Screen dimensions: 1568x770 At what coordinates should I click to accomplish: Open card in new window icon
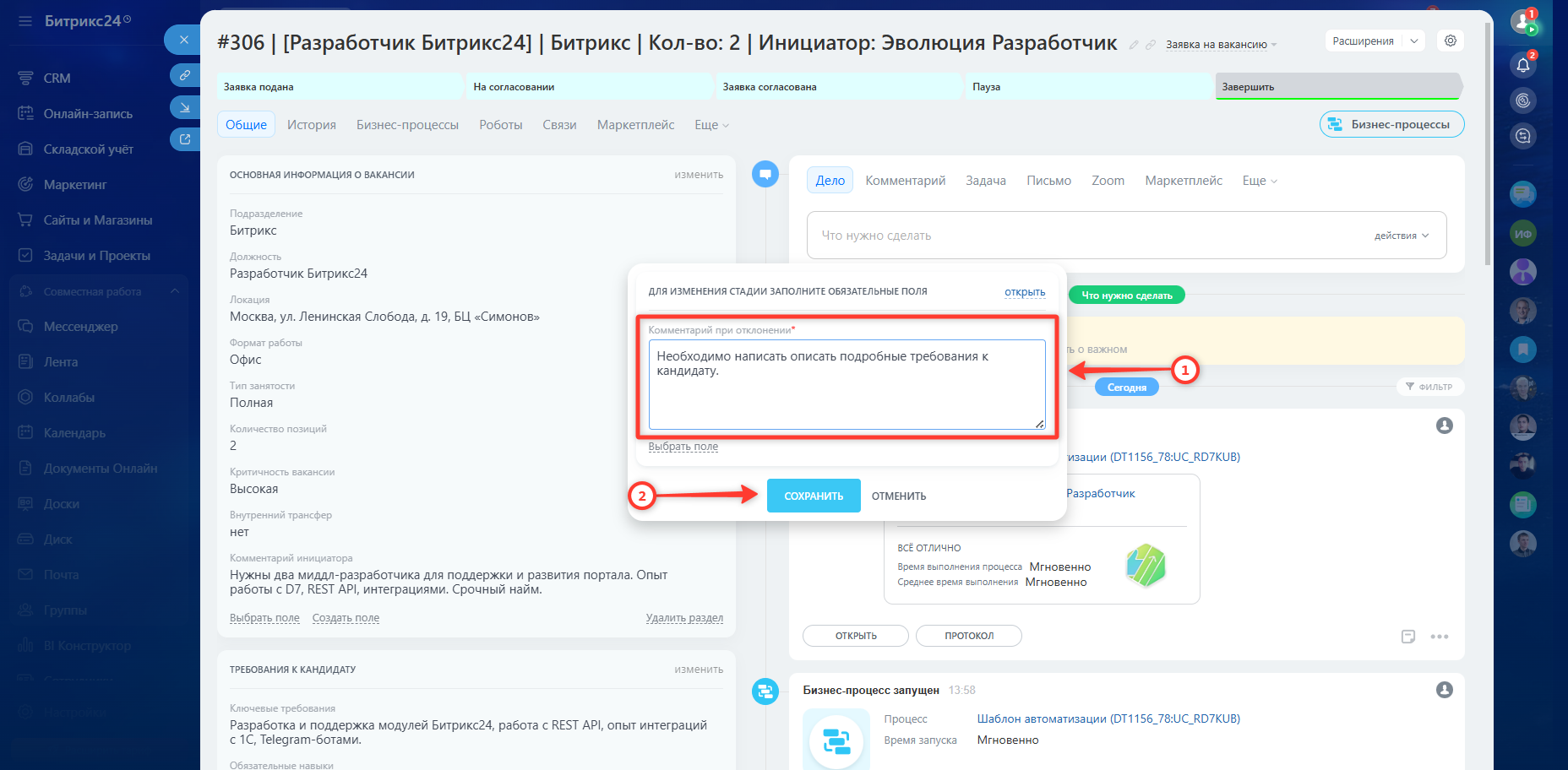[184, 139]
